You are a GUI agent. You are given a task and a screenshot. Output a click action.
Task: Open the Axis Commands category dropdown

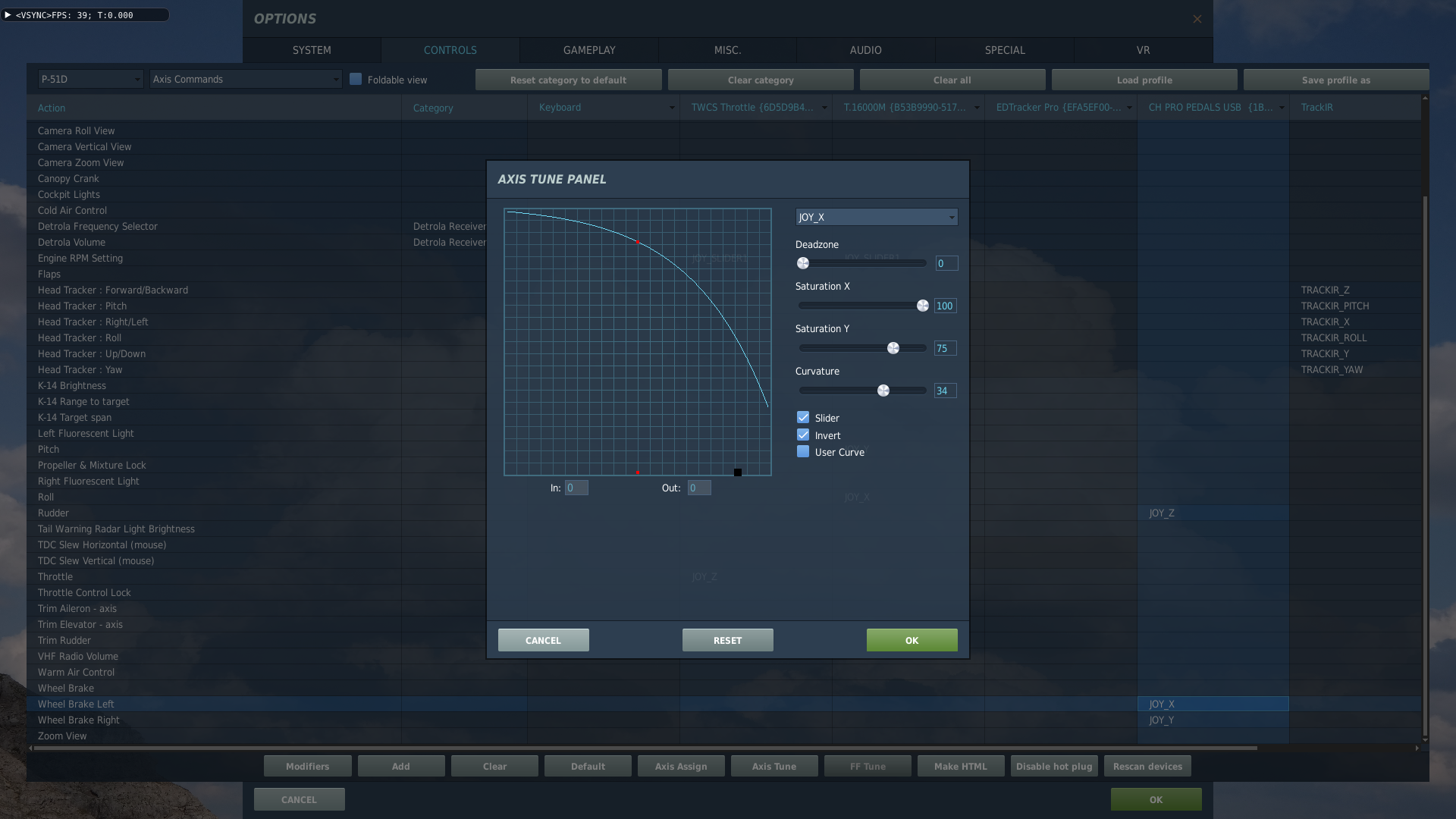[246, 79]
